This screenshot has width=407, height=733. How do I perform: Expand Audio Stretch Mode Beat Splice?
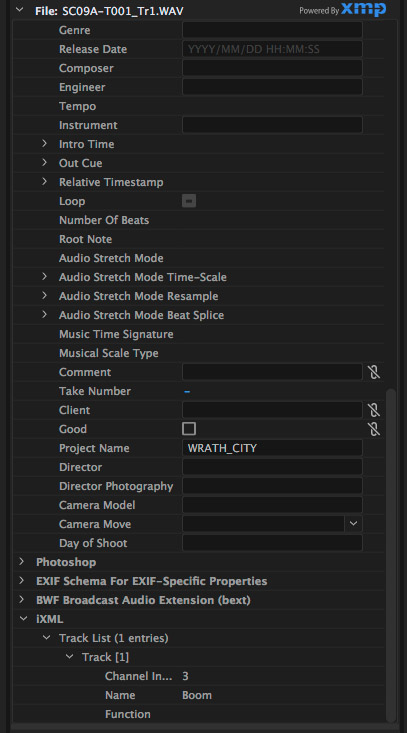[44, 315]
